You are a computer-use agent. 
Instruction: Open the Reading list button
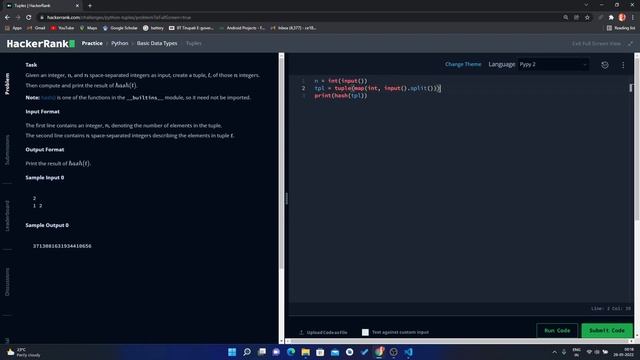(x=620, y=28)
